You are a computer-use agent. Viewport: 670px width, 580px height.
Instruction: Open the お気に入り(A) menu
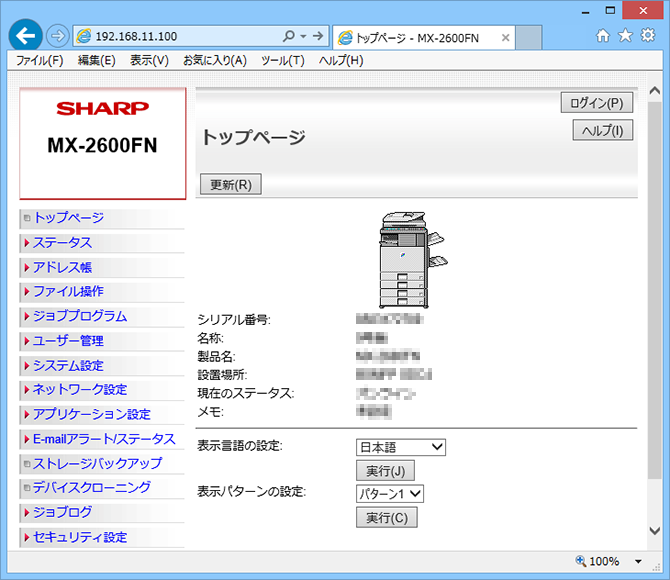point(214,60)
